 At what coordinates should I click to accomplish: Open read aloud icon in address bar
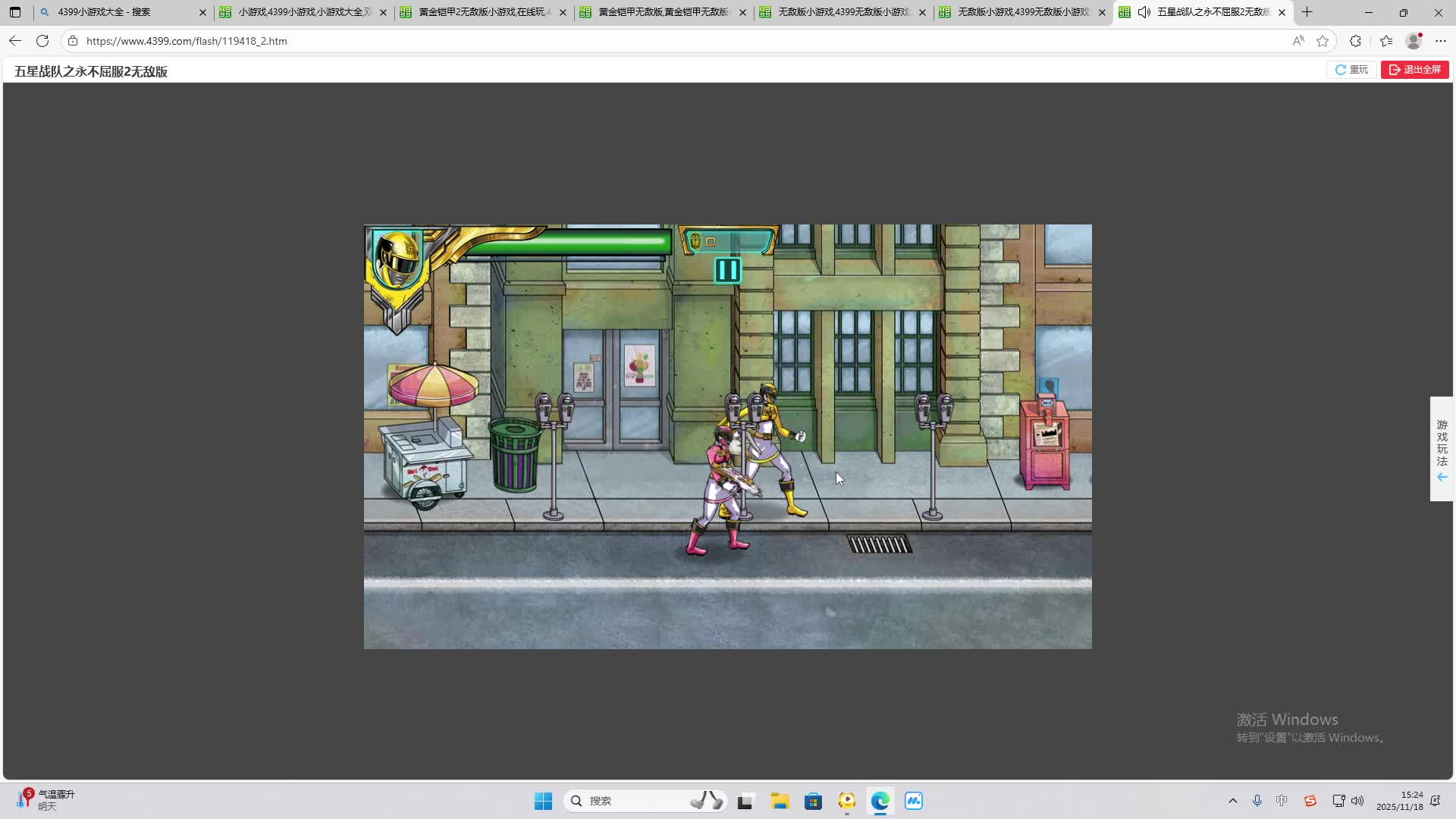pos(1298,41)
